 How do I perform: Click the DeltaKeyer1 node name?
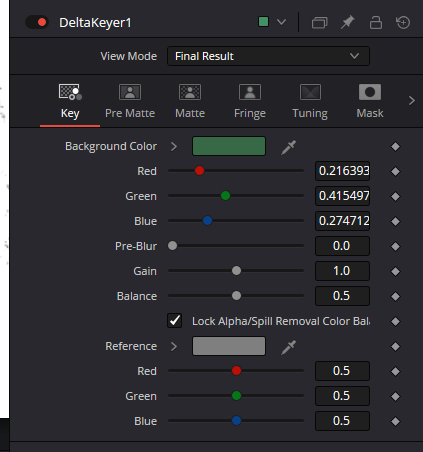point(95,23)
